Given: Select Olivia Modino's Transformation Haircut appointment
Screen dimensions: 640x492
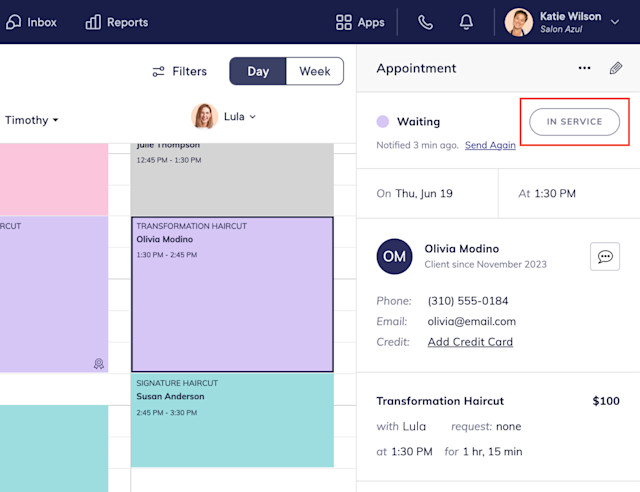Looking at the screenshot, I should [232, 294].
